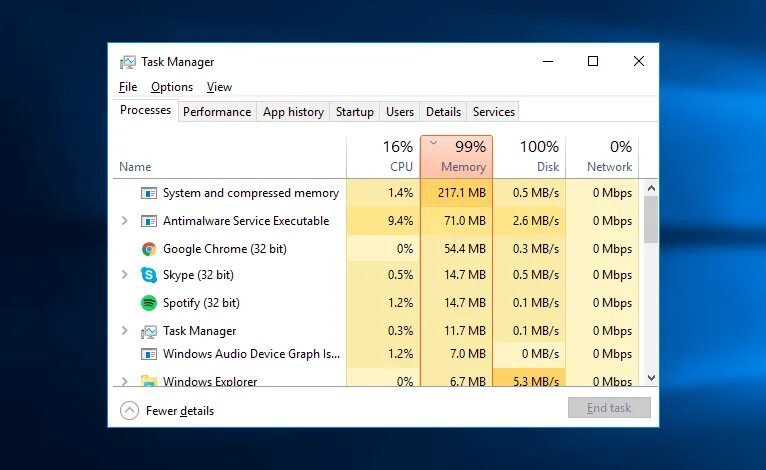Click the Windows Audio Device Graph icon
Screen dimensions: 766x470
(x=149, y=354)
